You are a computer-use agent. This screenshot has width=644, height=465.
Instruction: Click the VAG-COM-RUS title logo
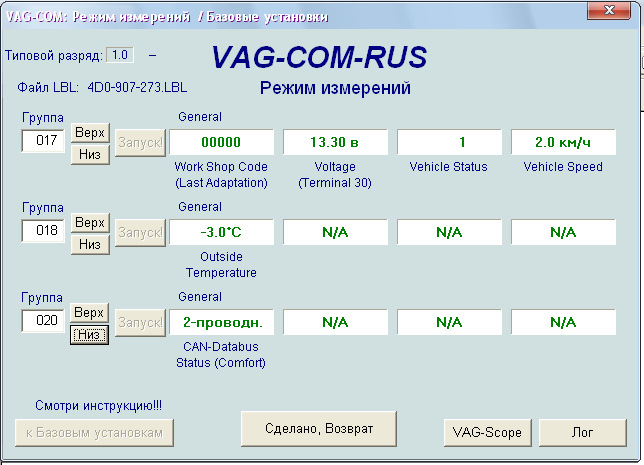coord(319,57)
